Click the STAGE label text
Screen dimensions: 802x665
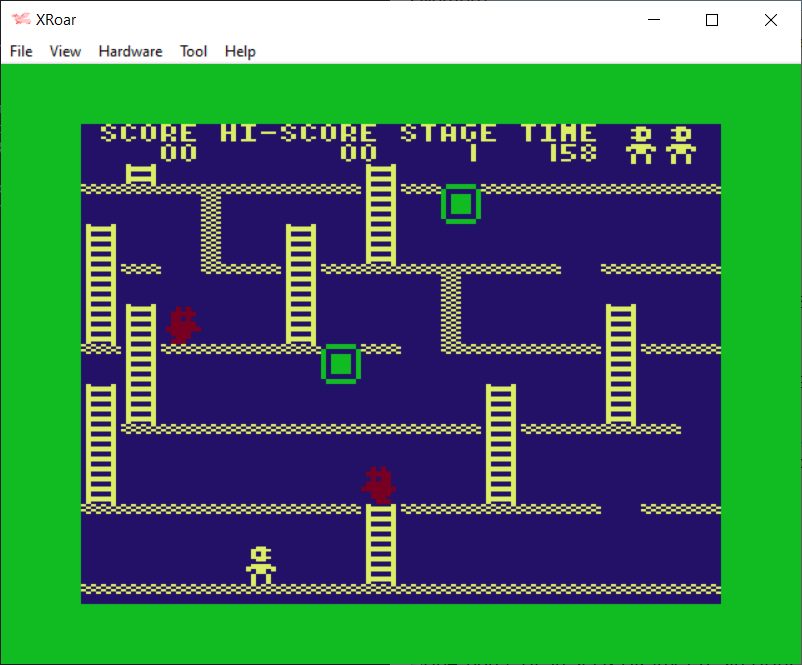click(448, 133)
